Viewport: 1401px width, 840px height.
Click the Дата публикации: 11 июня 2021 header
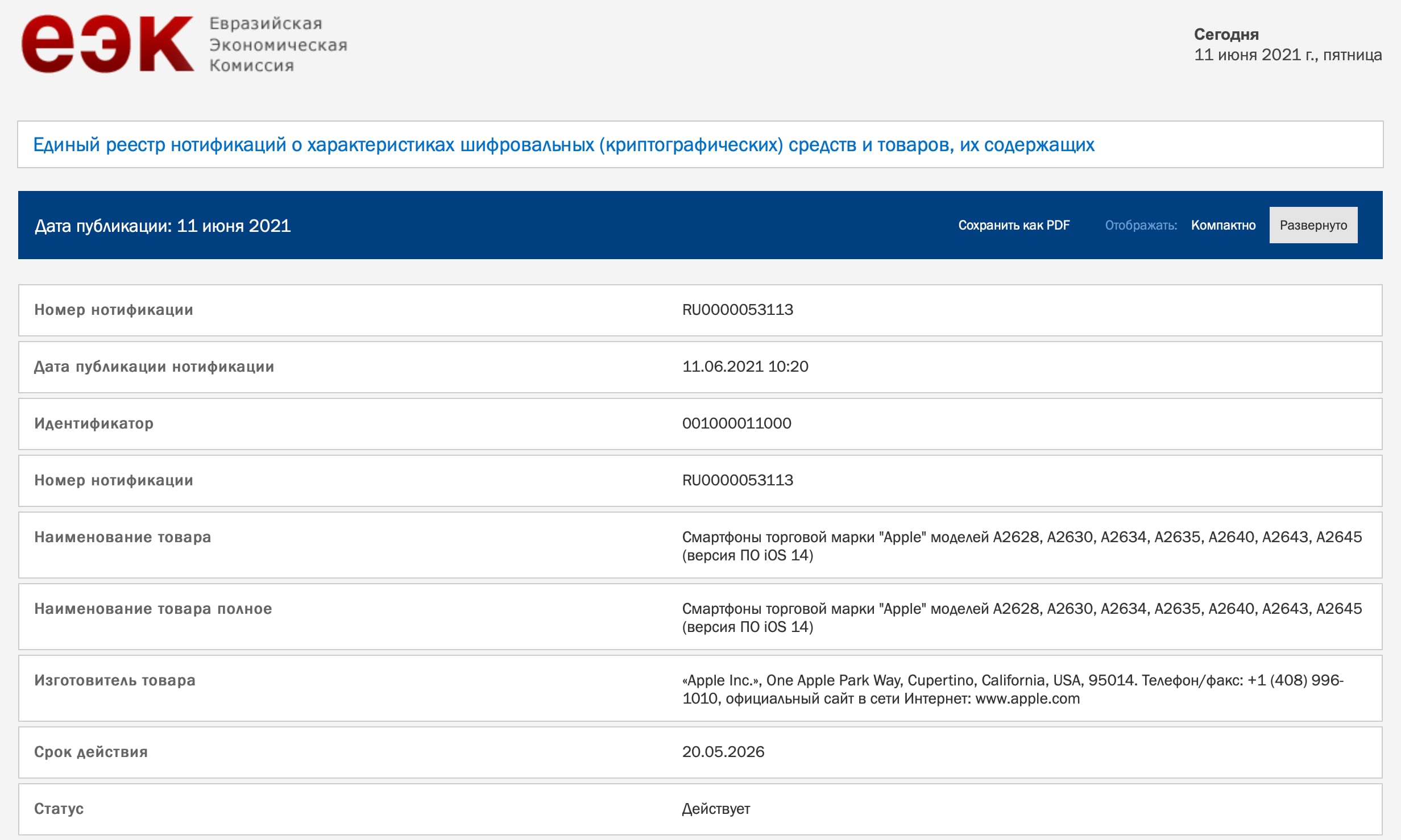[163, 226]
